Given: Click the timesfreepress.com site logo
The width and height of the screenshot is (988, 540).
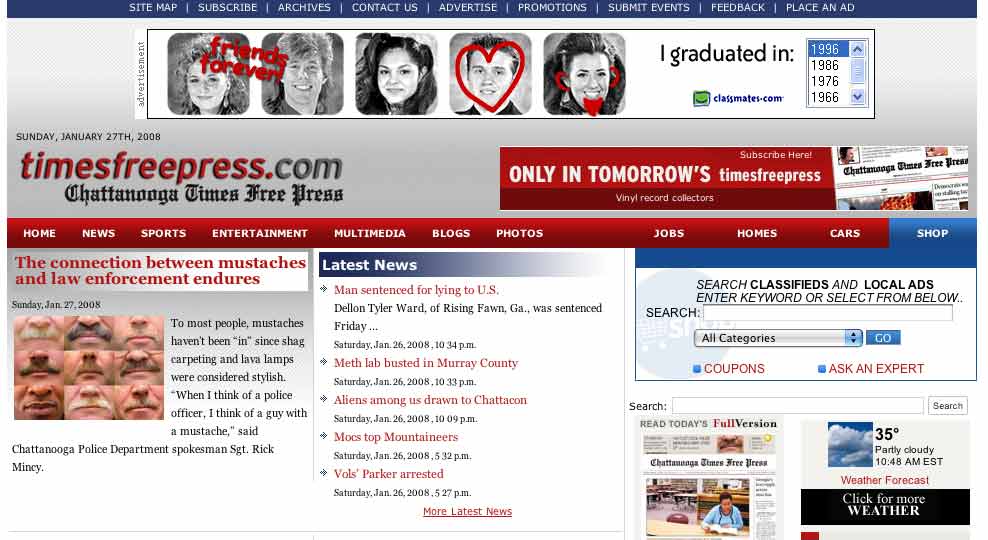Looking at the screenshot, I should point(181,177).
